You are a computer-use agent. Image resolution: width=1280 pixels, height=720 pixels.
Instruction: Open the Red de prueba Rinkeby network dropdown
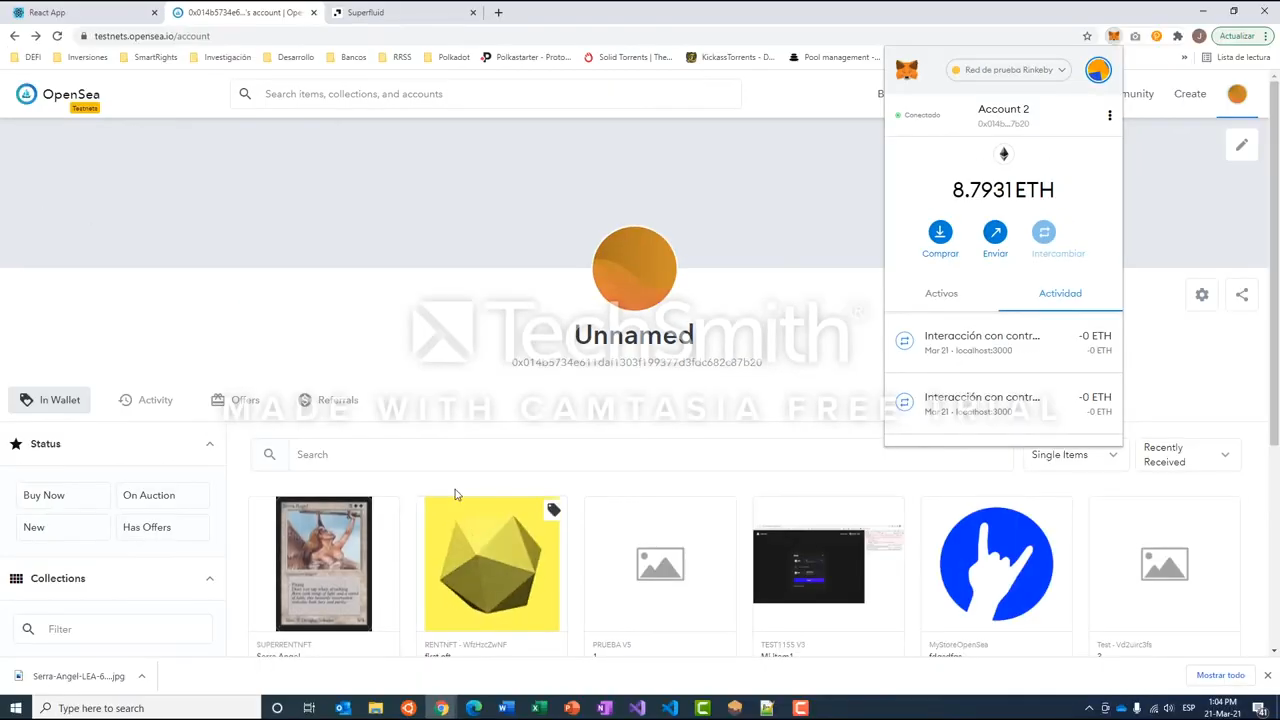tap(1008, 70)
